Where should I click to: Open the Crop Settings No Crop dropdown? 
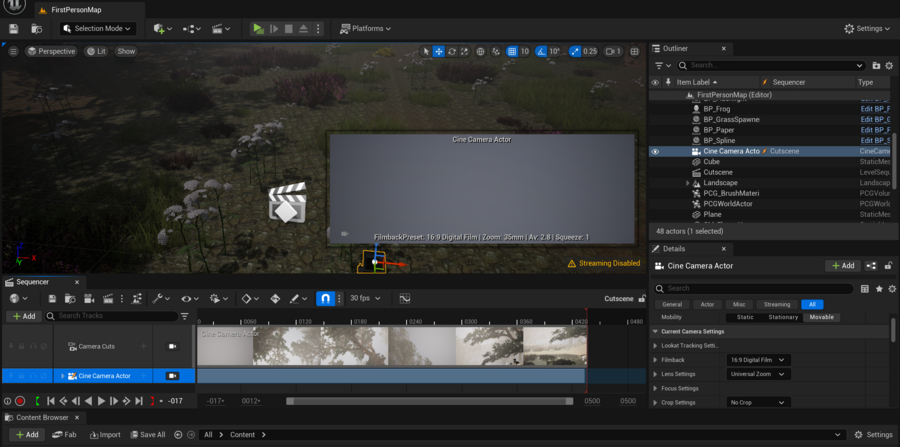point(758,403)
